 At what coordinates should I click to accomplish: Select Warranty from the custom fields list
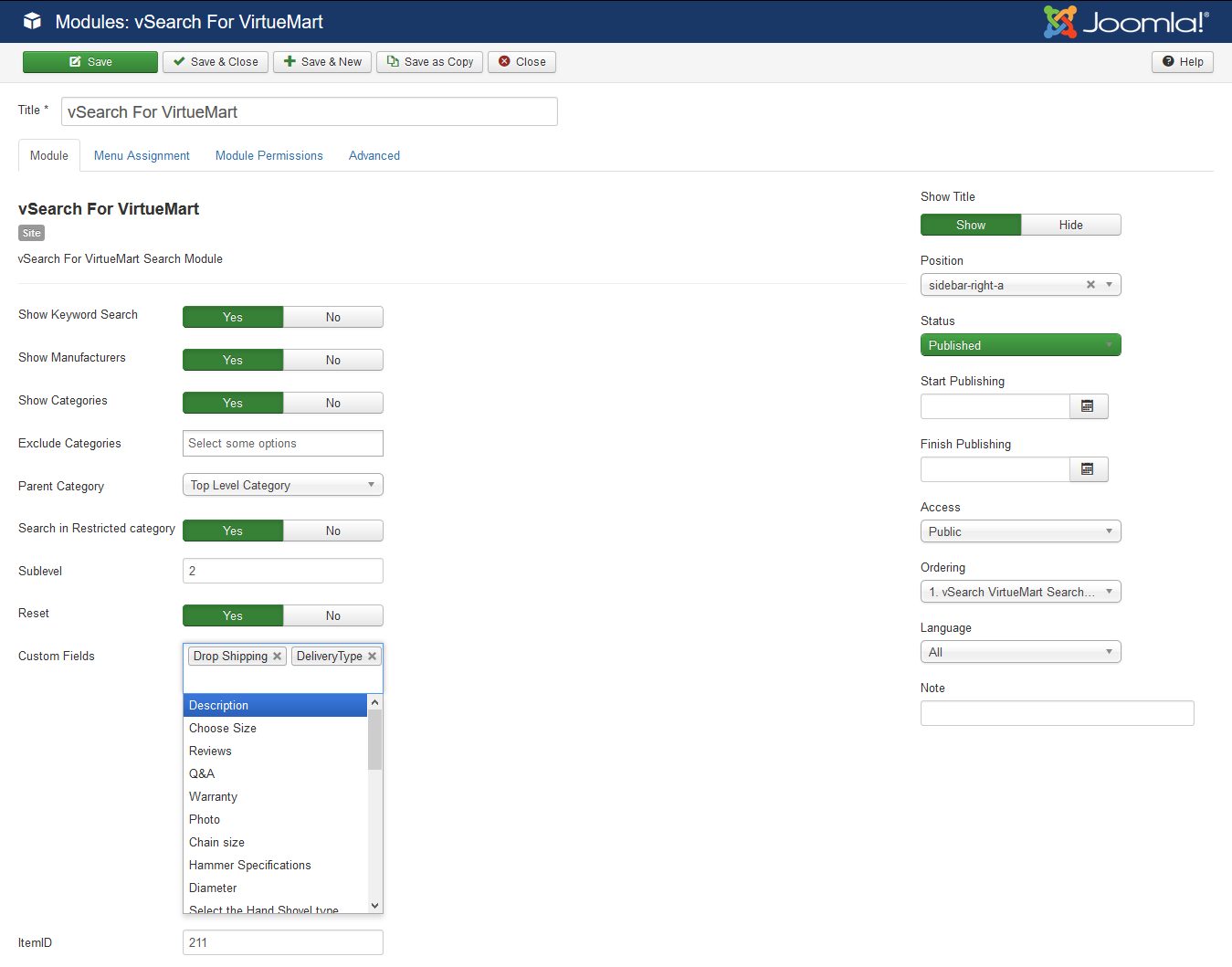(x=213, y=796)
